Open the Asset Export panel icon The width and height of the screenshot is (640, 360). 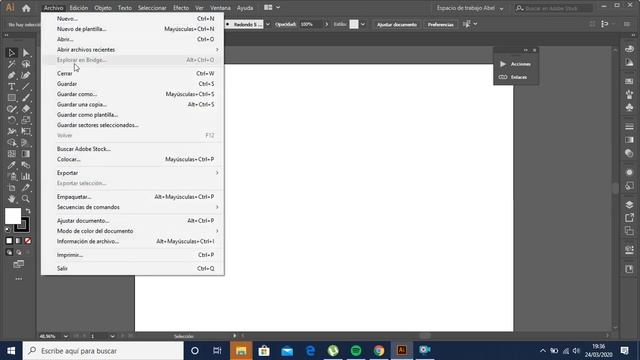[629, 218]
